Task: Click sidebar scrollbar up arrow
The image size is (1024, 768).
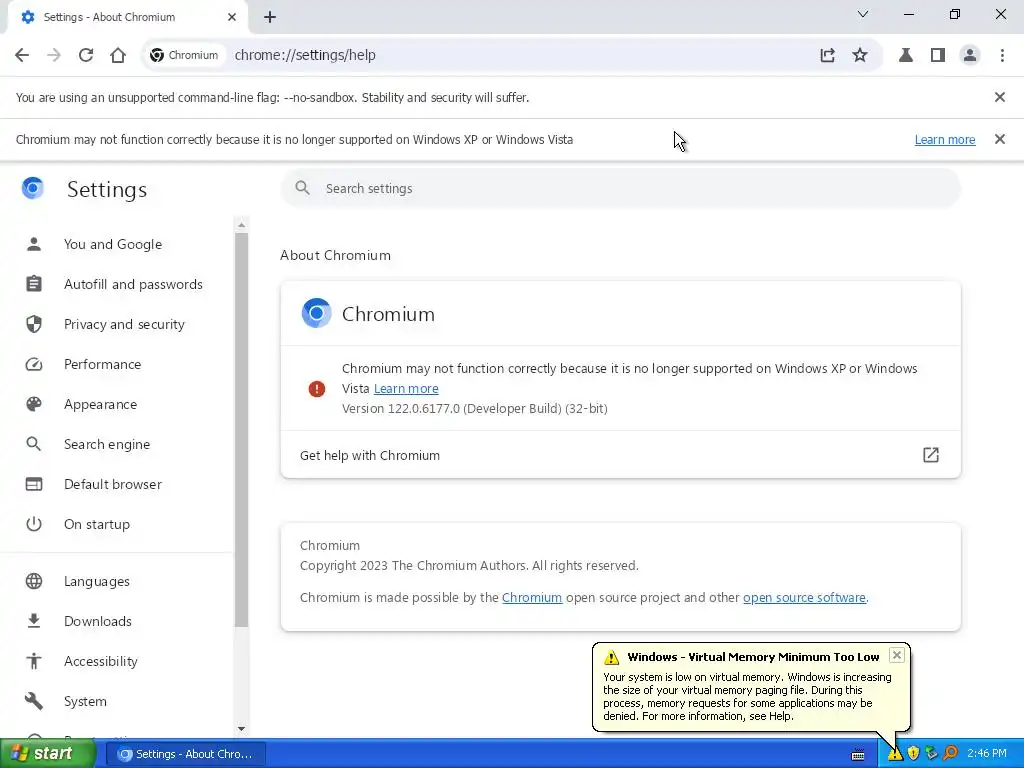Action: (x=242, y=225)
